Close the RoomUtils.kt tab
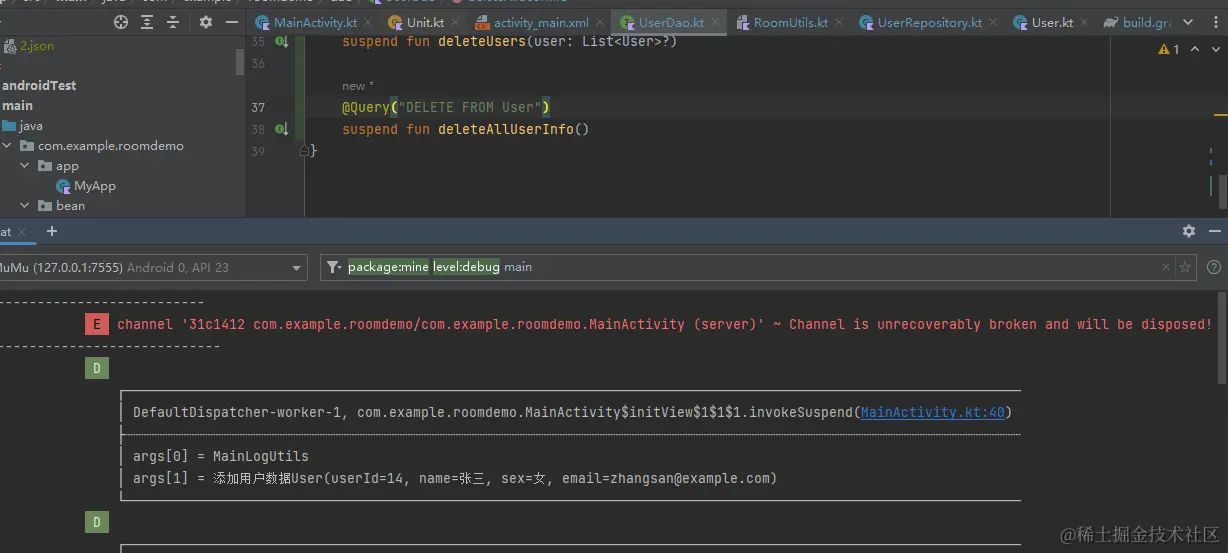This screenshot has width=1228, height=553. [837, 22]
